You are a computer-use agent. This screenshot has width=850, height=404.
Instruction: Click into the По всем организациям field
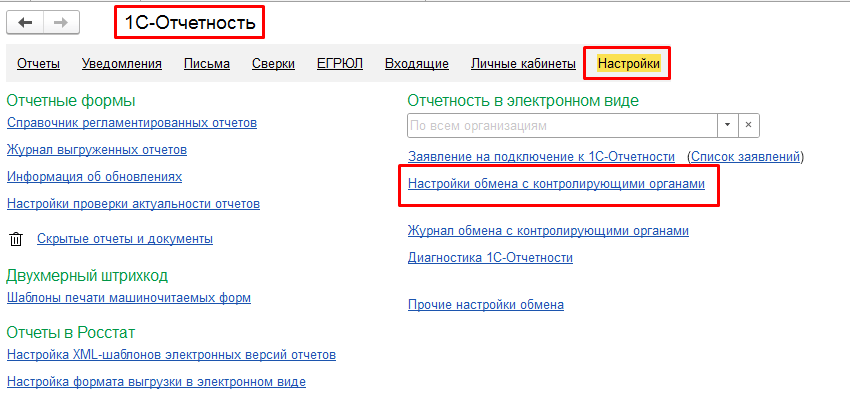(562, 125)
